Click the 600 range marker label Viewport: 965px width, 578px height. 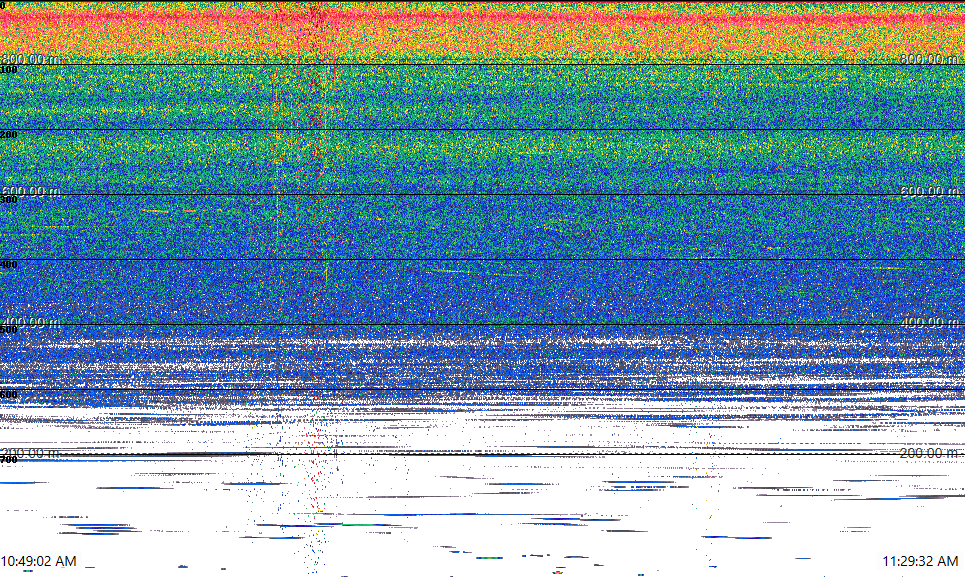(9, 395)
